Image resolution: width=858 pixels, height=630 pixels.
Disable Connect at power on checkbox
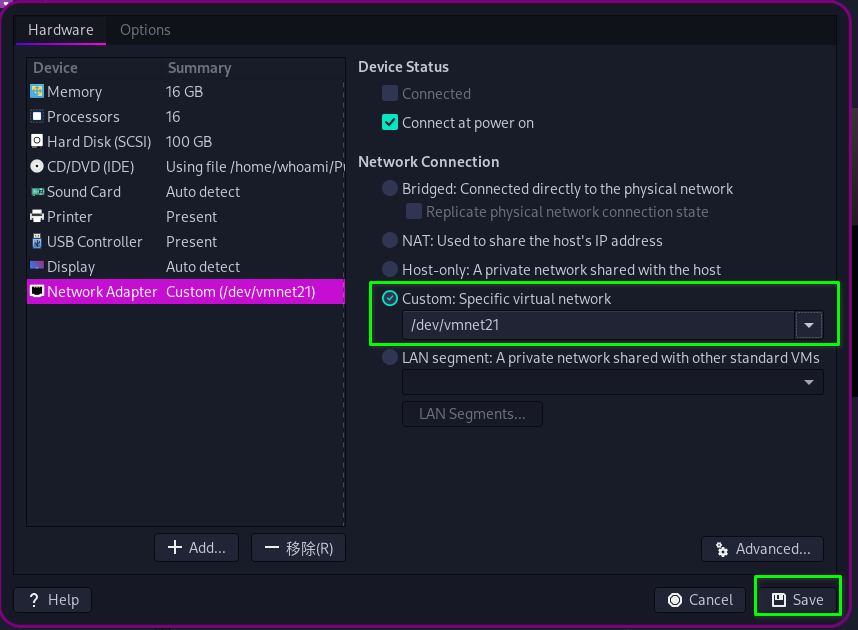pyautogui.click(x=390, y=123)
